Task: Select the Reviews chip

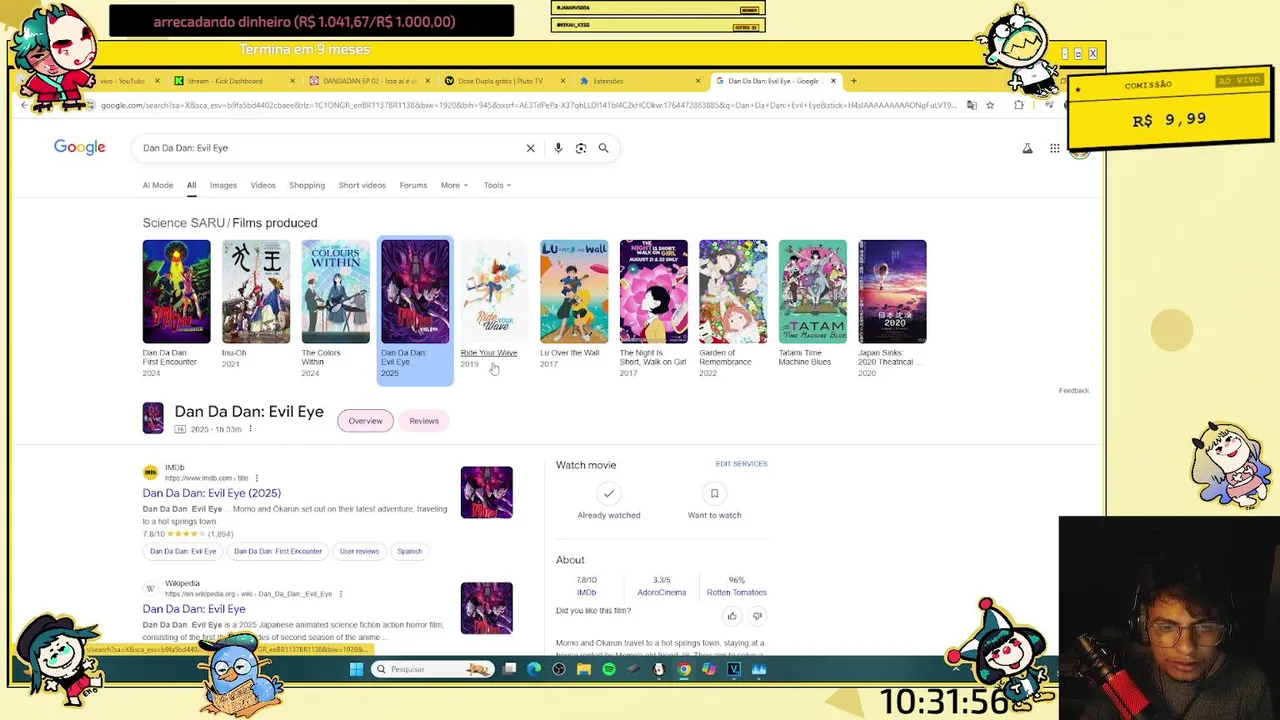Action: click(424, 421)
